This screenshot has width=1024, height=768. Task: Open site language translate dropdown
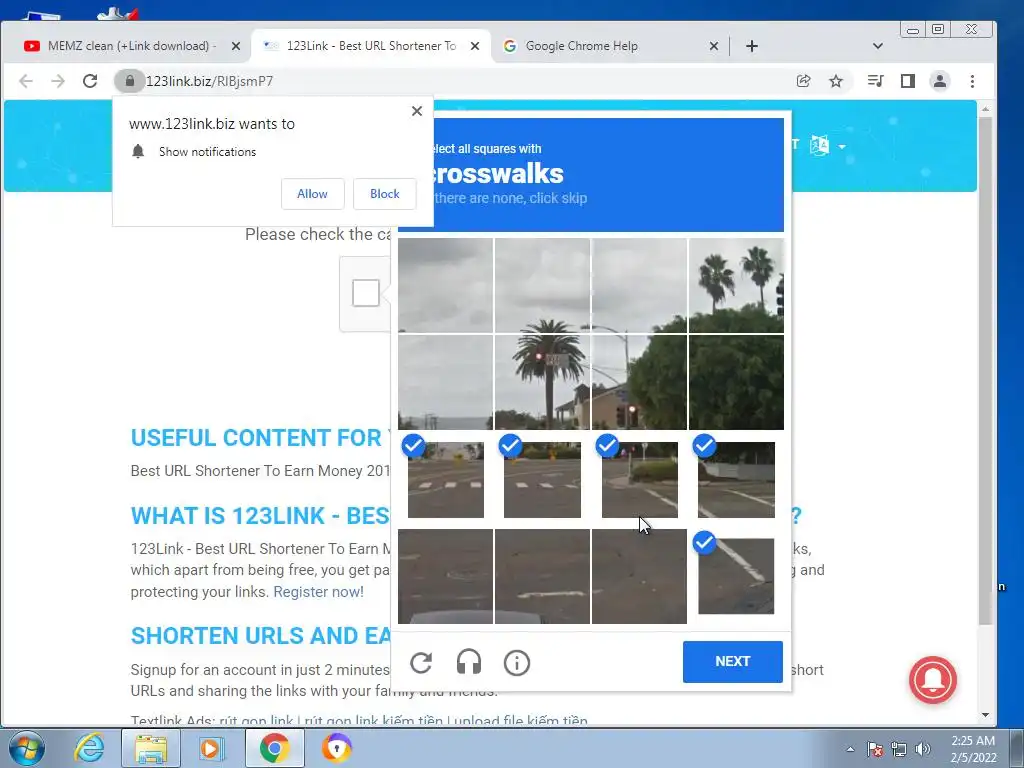[827, 146]
